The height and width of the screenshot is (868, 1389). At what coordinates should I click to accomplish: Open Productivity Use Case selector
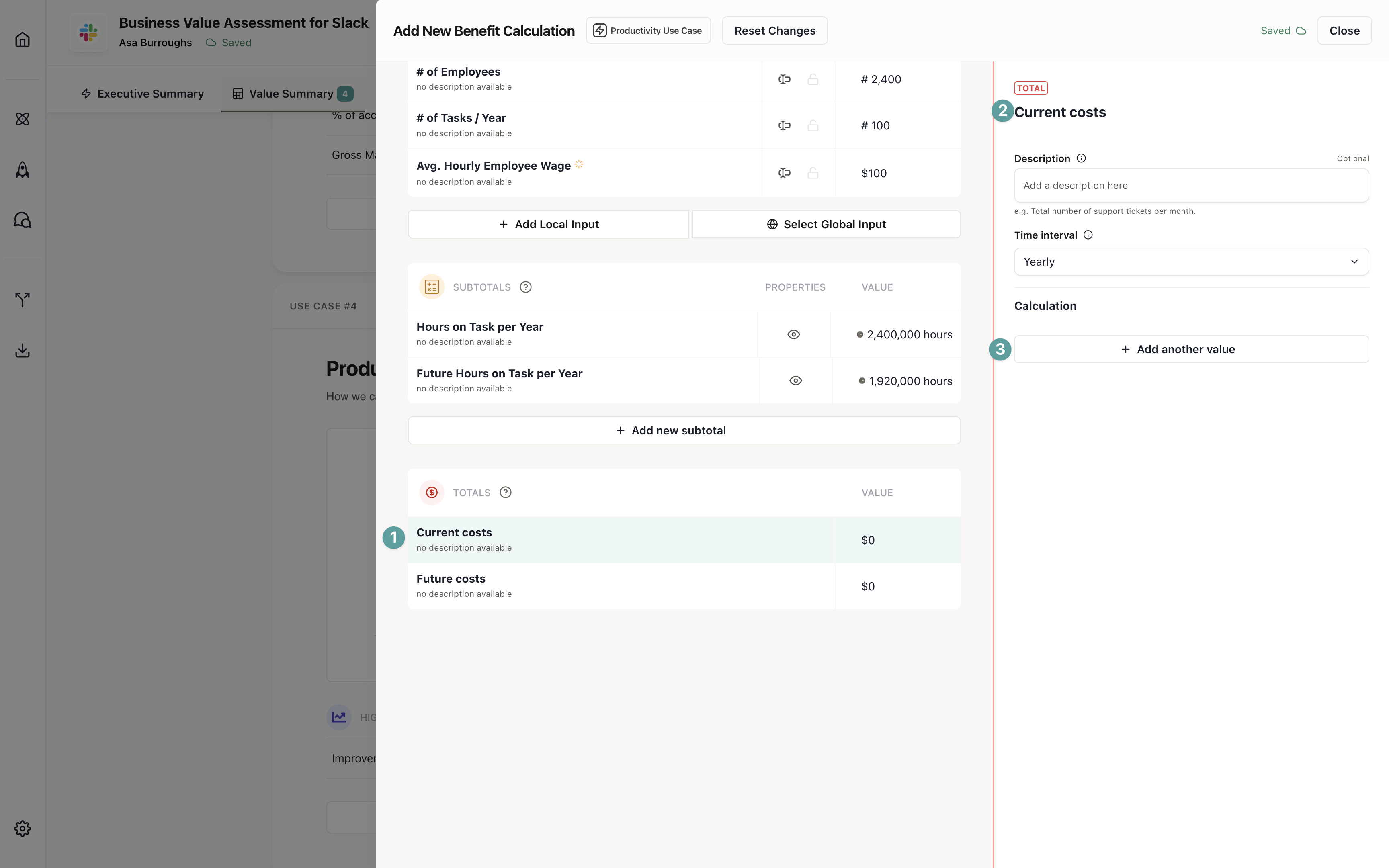coord(648,31)
